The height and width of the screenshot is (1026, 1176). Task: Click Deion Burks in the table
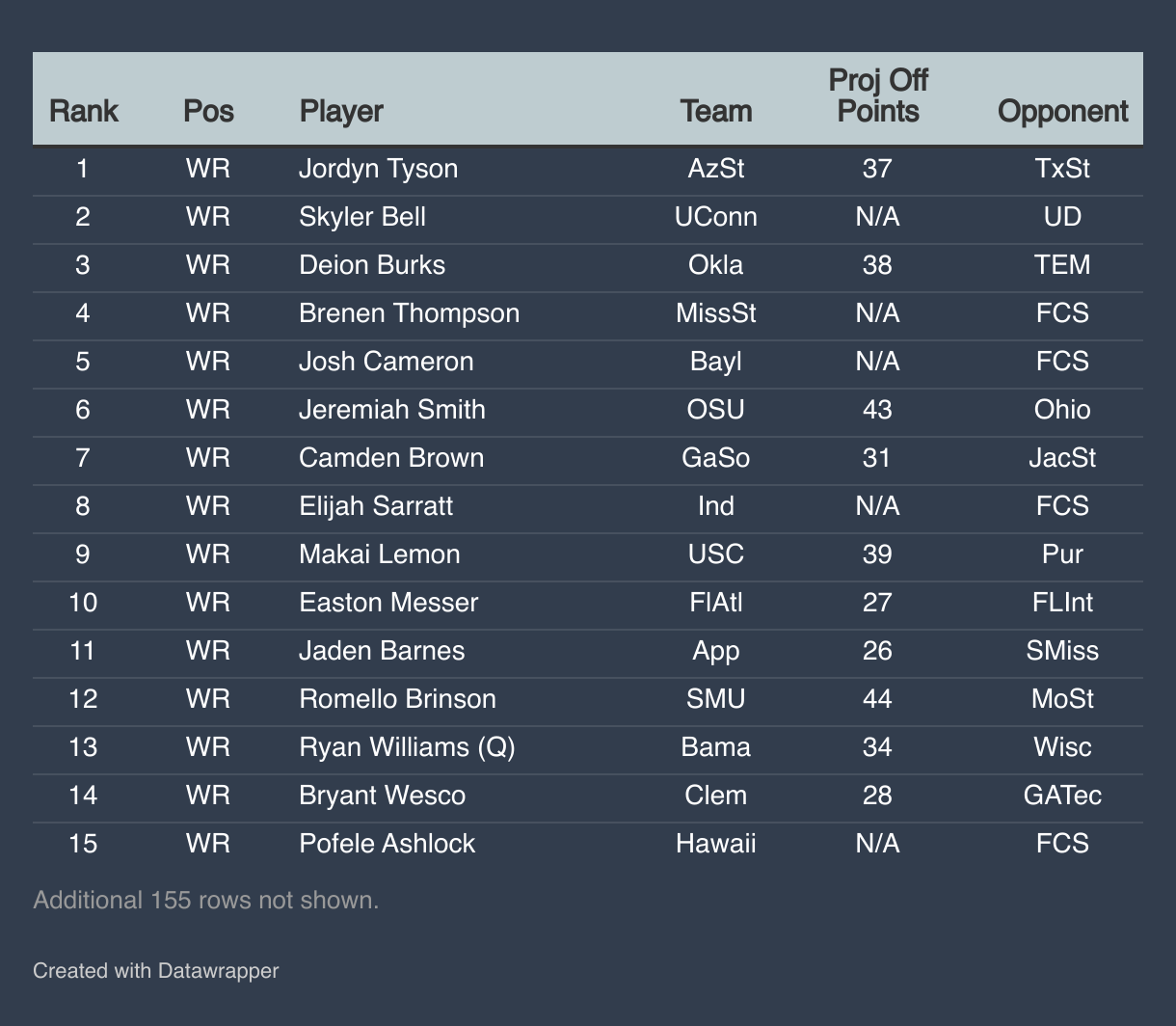372,265
